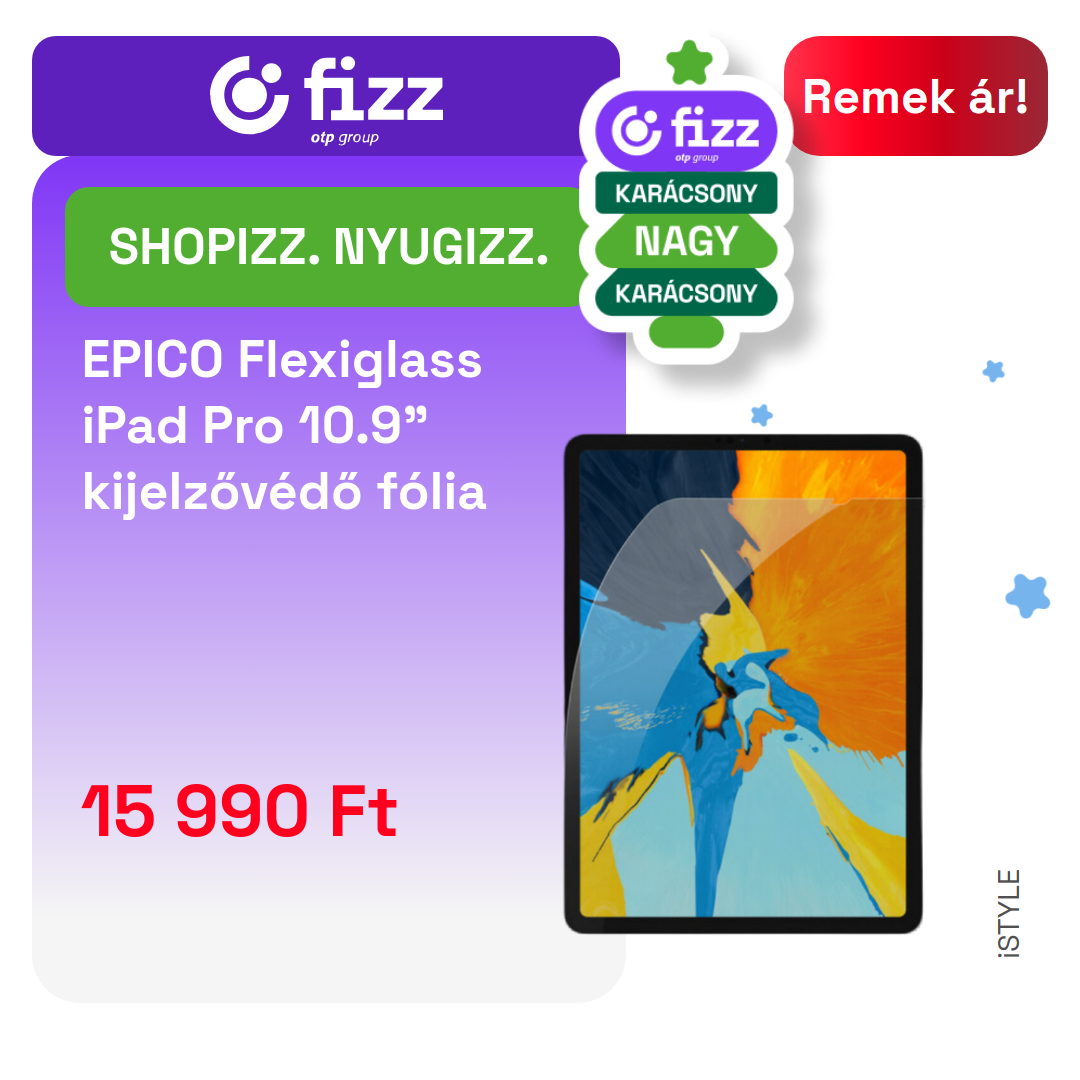The height and width of the screenshot is (1080, 1080).
Task: Click the 15 990 Ft price
Action: point(239,811)
